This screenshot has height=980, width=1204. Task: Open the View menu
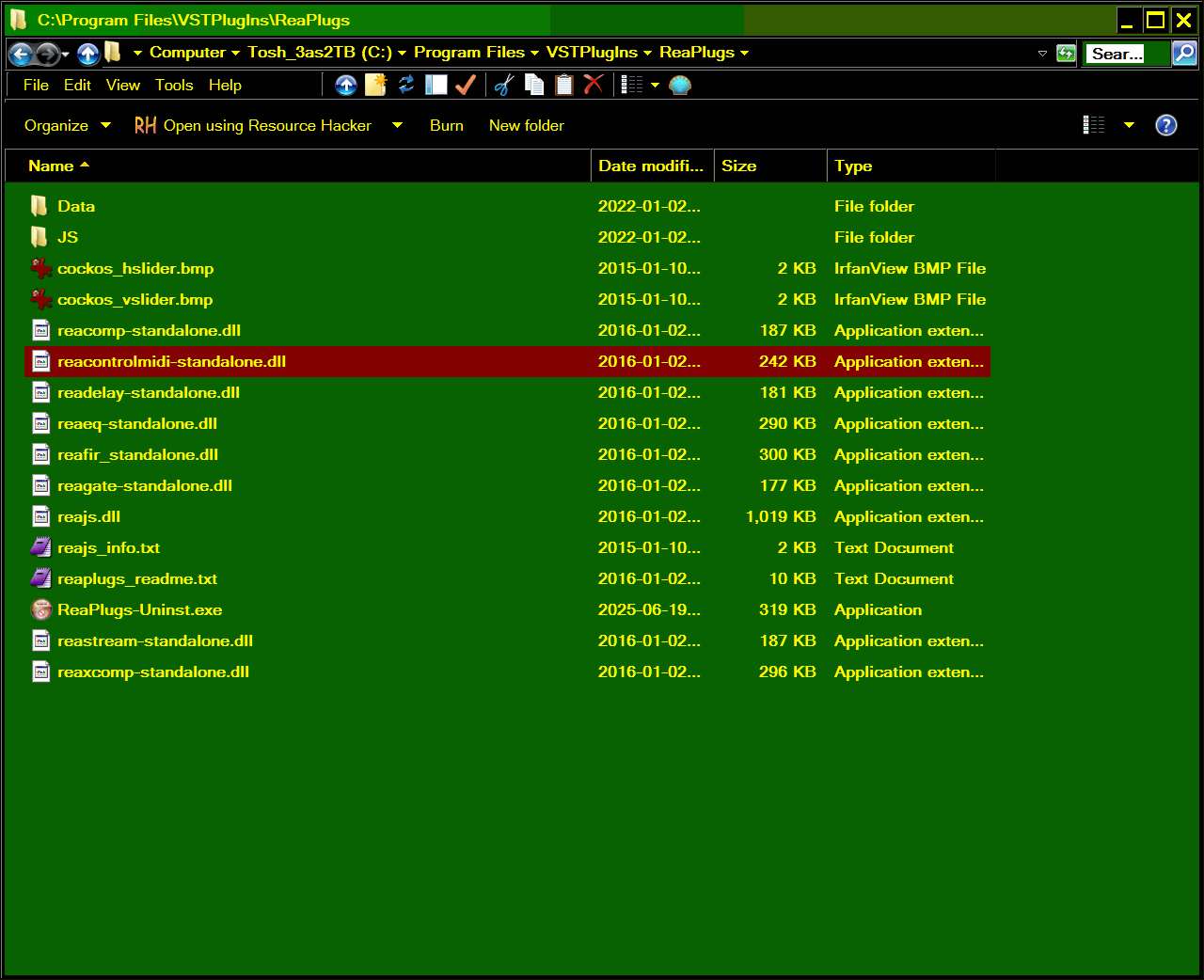point(123,85)
